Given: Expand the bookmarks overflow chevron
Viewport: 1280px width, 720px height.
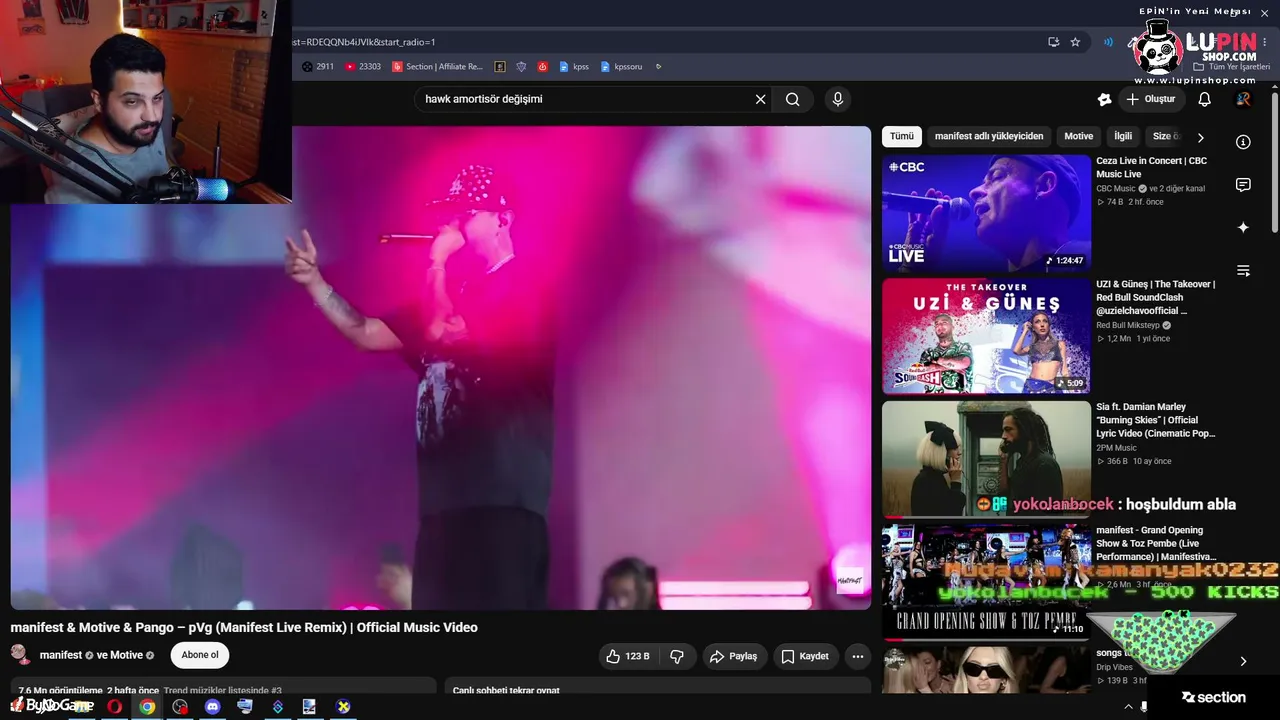Looking at the screenshot, I should point(658,67).
